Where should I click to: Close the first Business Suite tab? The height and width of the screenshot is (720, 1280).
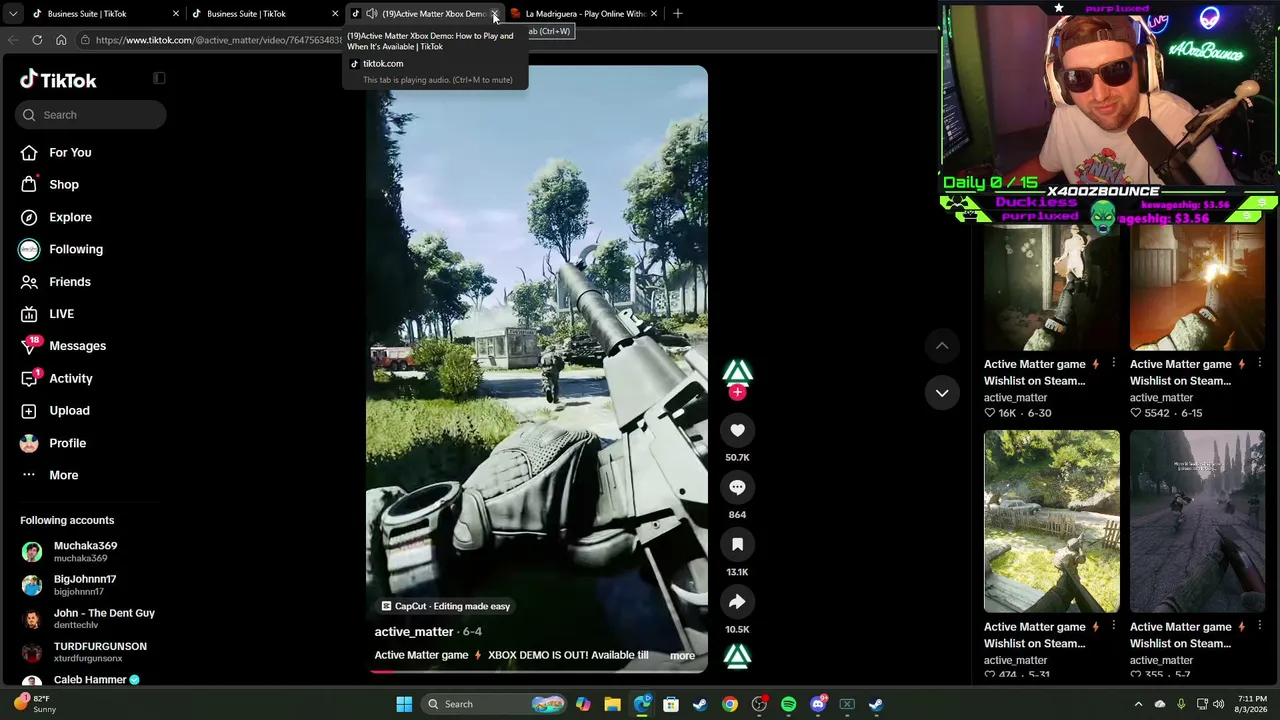[176, 13]
